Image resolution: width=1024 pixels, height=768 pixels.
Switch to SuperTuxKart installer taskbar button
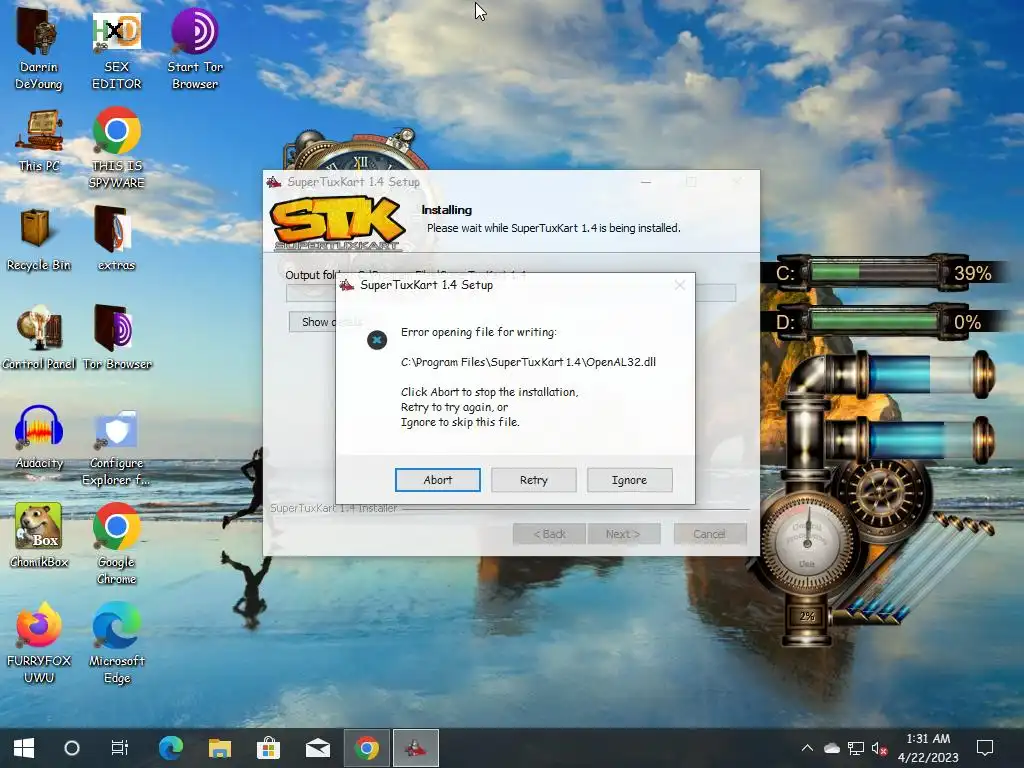(416, 748)
